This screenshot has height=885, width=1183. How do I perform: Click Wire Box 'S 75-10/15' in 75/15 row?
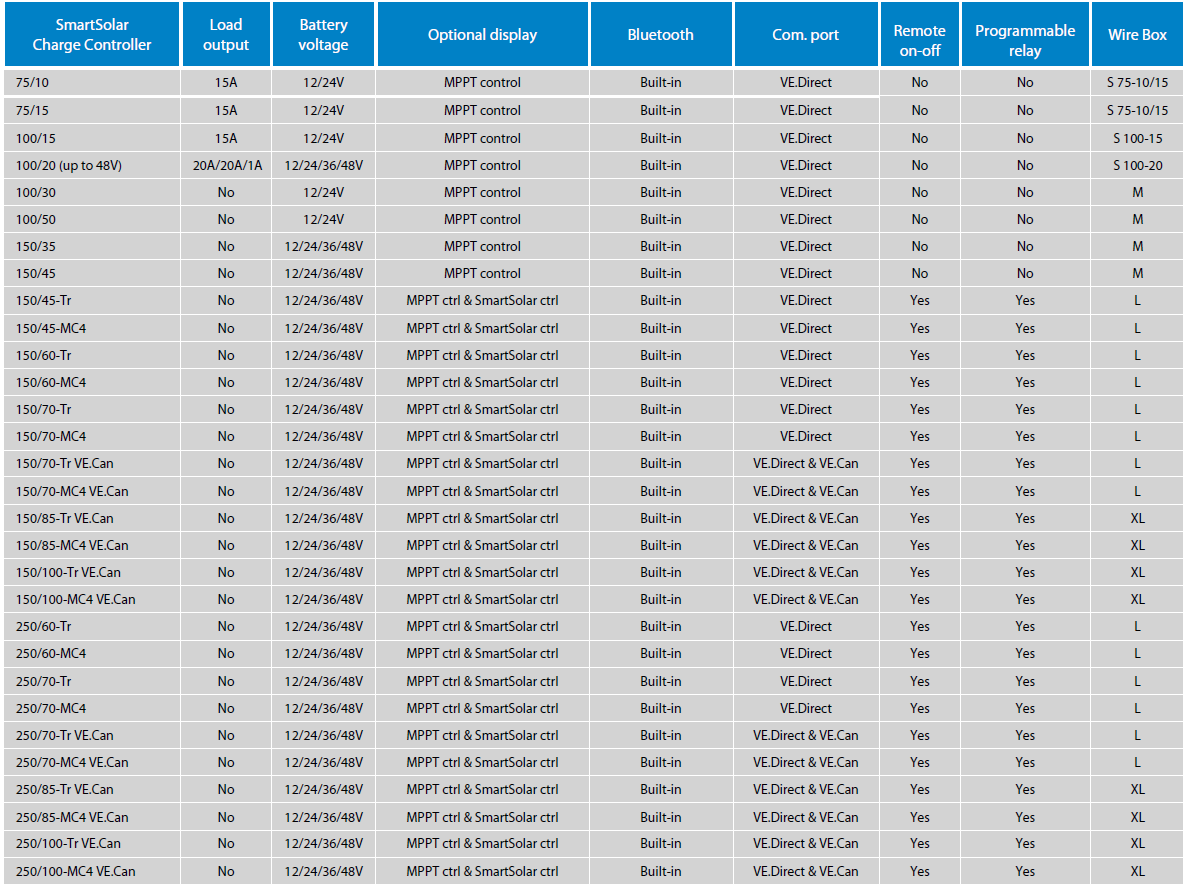tap(1137, 110)
